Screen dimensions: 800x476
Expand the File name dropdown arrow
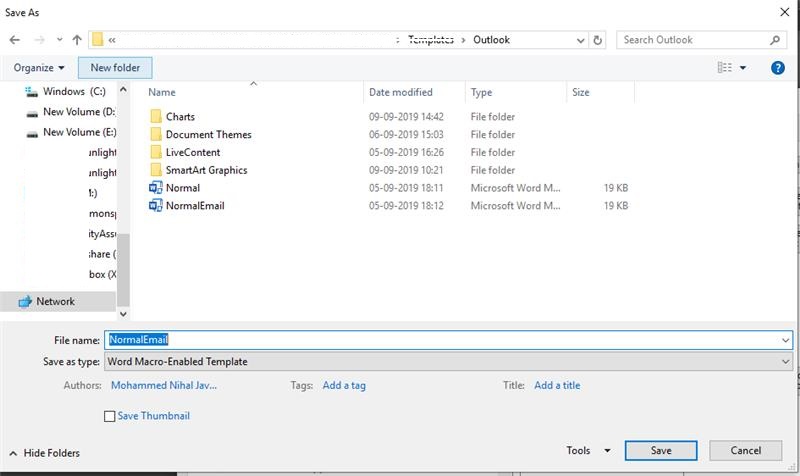785,340
